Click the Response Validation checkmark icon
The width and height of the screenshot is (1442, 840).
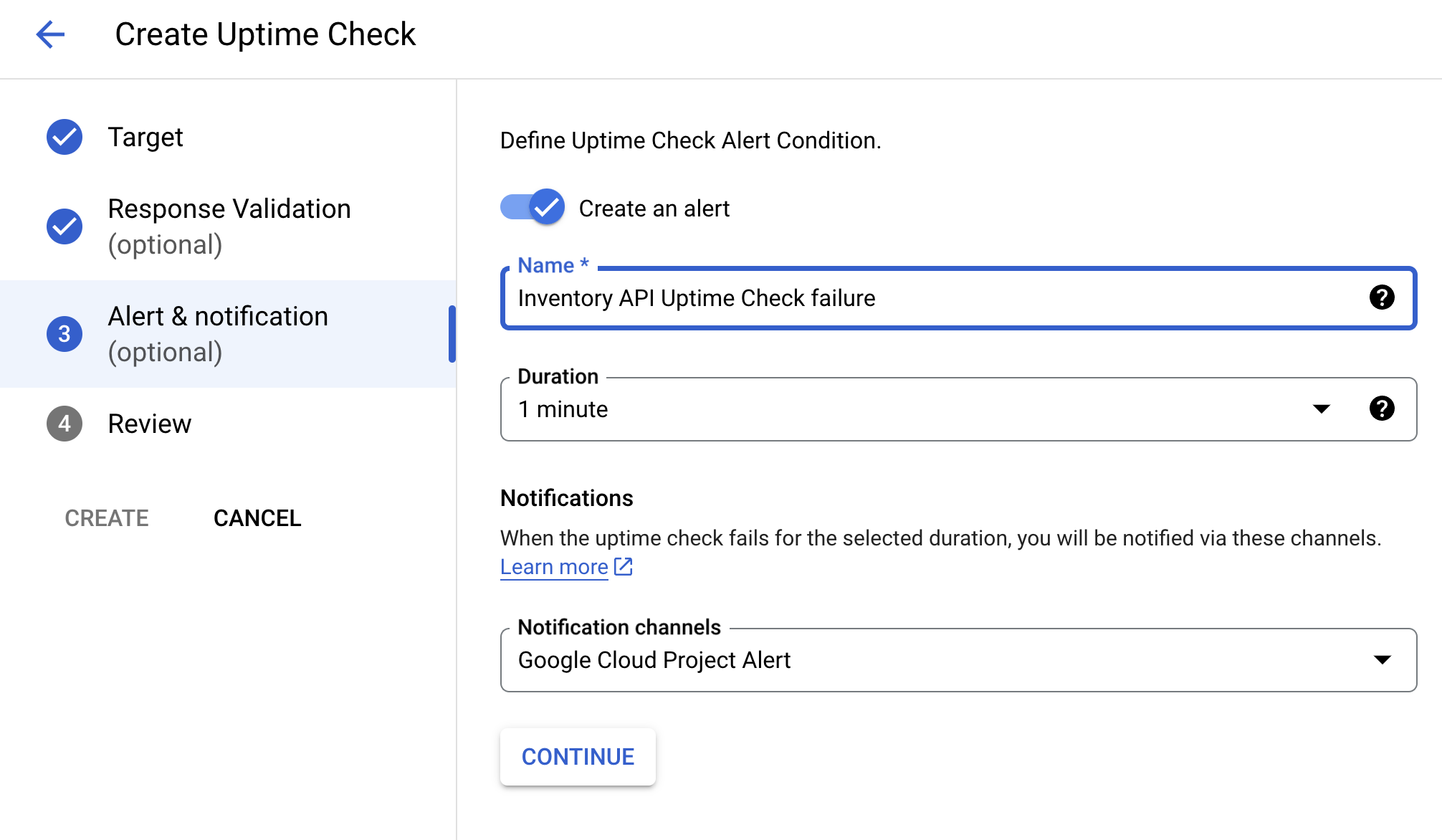point(65,226)
